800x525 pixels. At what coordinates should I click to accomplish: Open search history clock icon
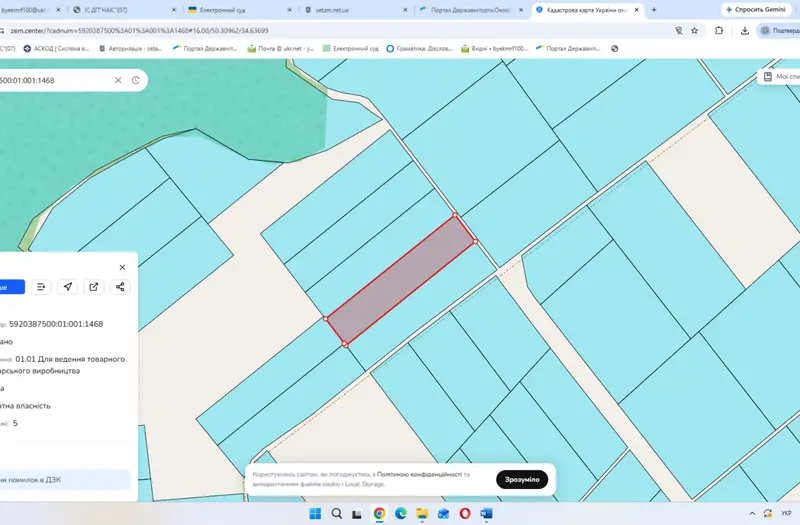[x=136, y=80]
